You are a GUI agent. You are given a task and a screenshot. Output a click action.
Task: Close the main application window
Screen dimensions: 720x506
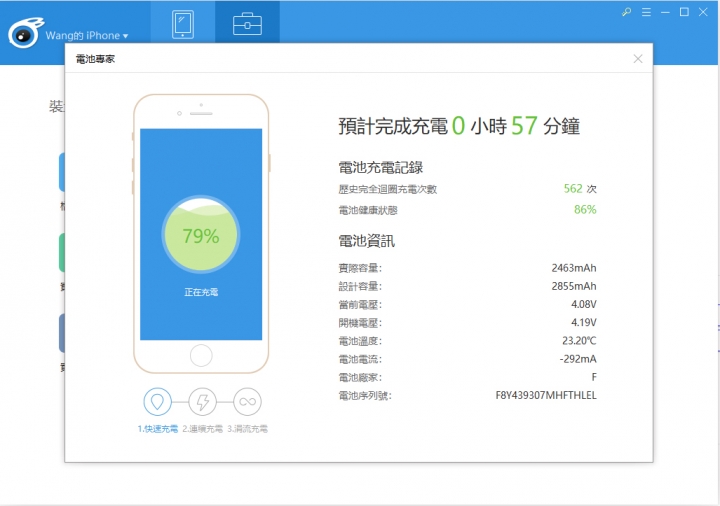[x=703, y=12]
